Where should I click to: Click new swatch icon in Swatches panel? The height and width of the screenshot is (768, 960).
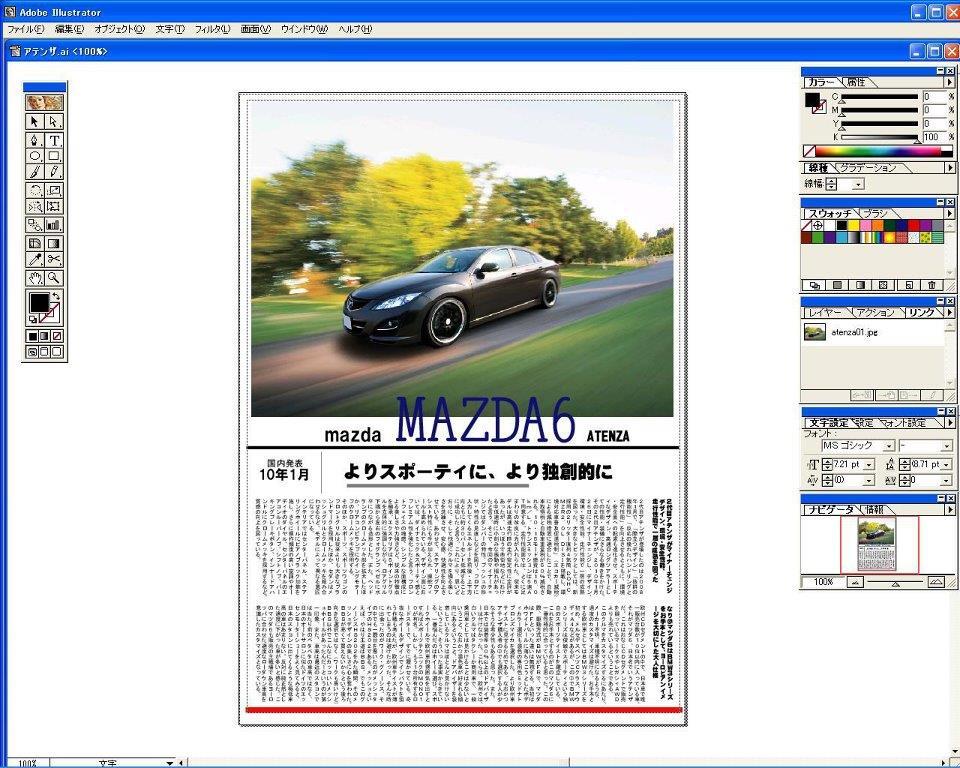click(x=909, y=285)
